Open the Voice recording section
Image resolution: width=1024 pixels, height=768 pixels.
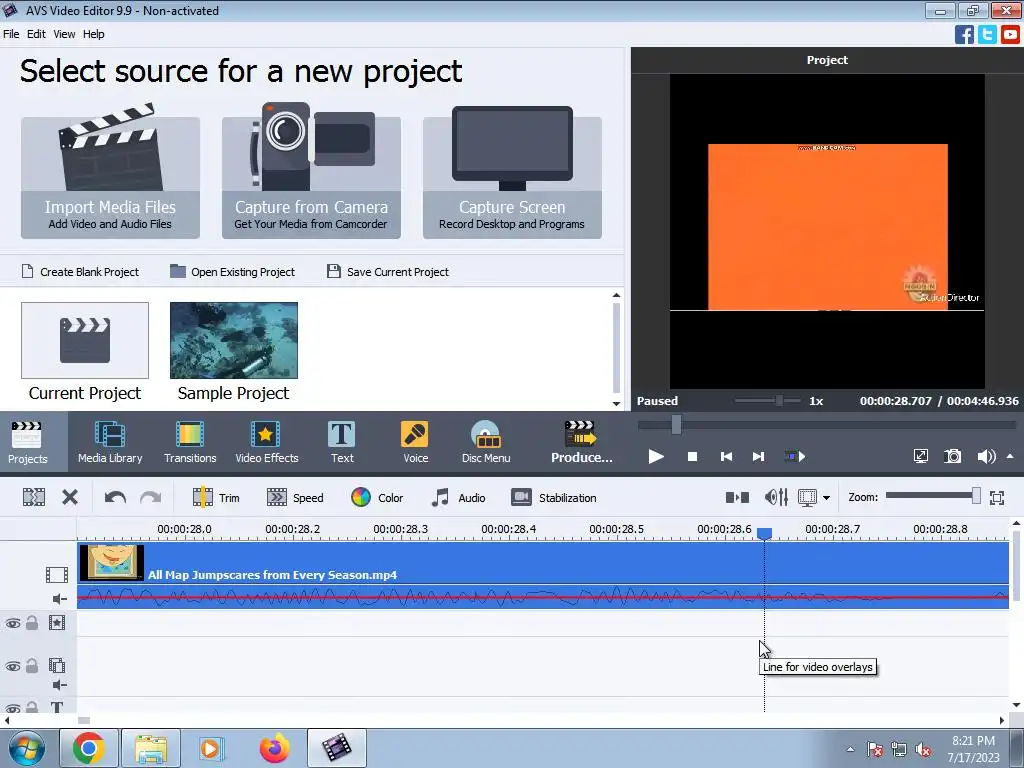[415, 442]
